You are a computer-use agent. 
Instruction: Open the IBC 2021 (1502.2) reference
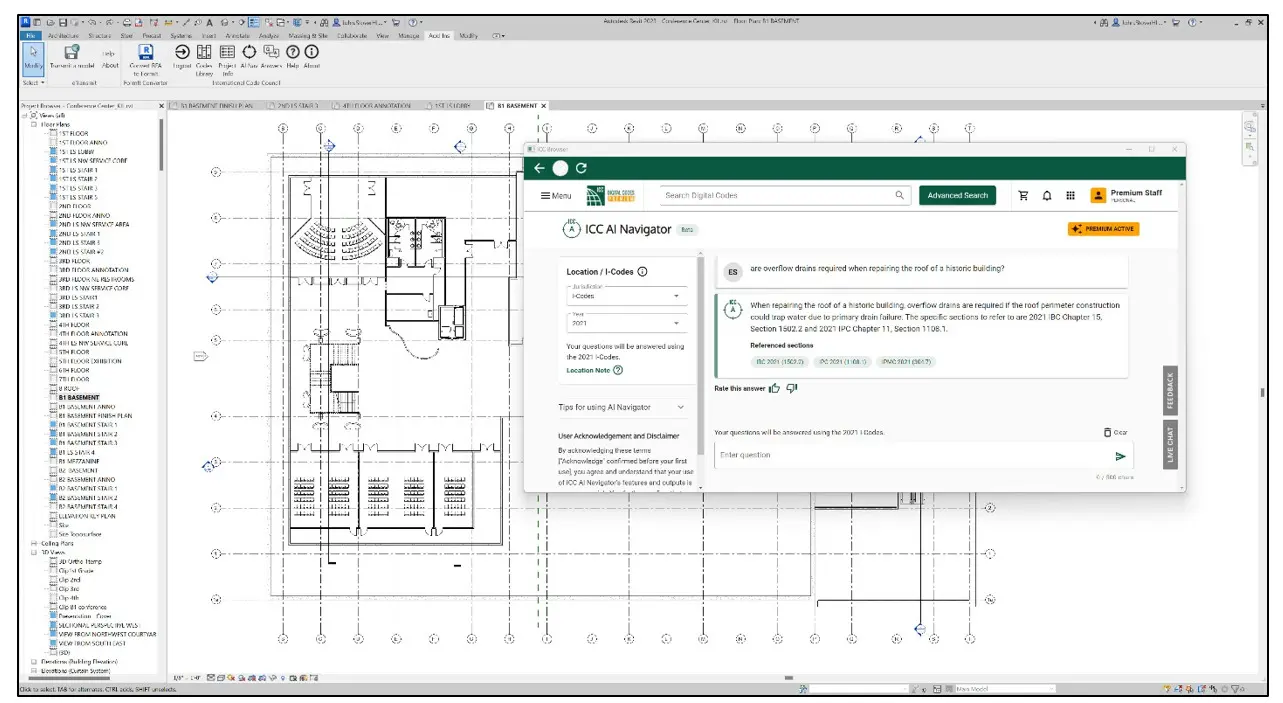tap(778, 362)
